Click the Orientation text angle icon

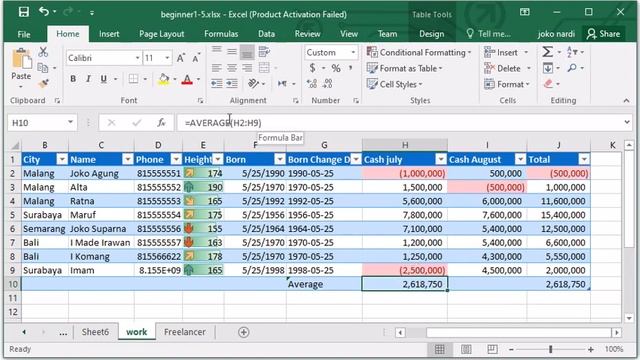[x=253, y=83]
